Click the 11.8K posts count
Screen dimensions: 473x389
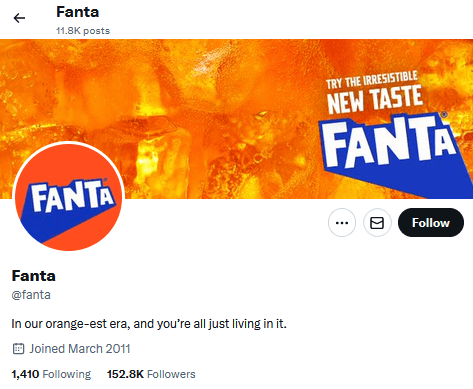(x=83, y=31)
